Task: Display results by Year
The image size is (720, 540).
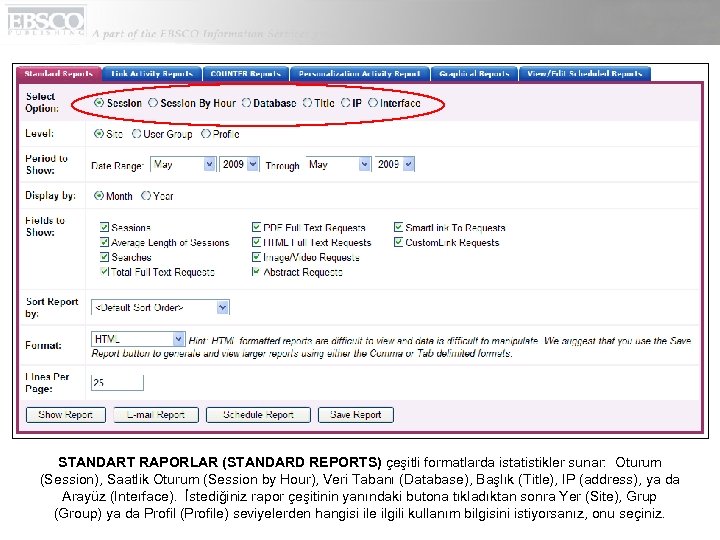Action: pos(146,196)
